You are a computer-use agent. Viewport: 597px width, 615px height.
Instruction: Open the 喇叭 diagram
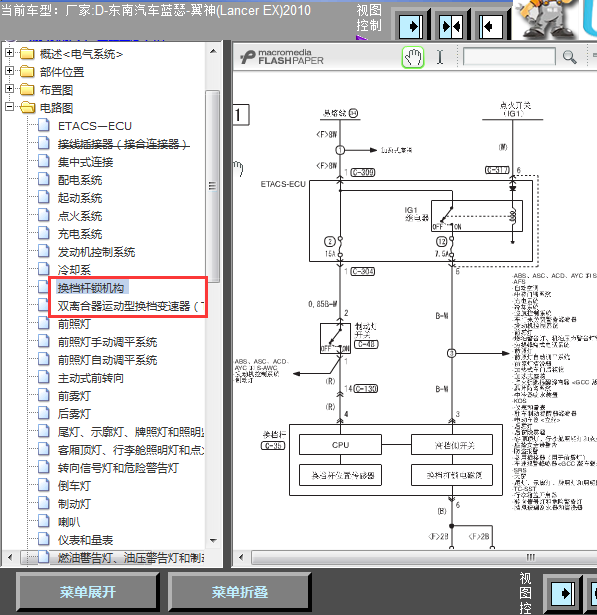69,522
